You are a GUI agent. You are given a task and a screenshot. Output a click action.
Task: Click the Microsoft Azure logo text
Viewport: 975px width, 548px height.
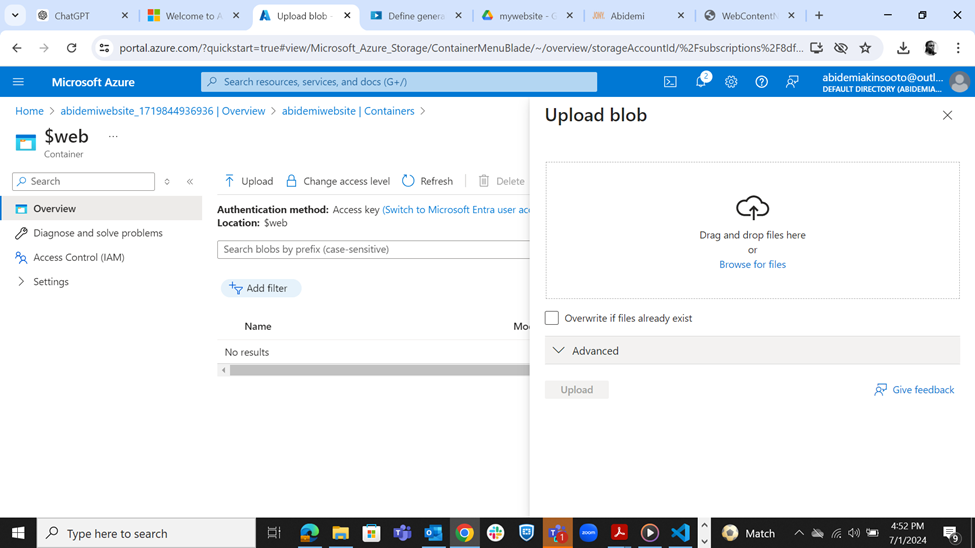(93, 81)
